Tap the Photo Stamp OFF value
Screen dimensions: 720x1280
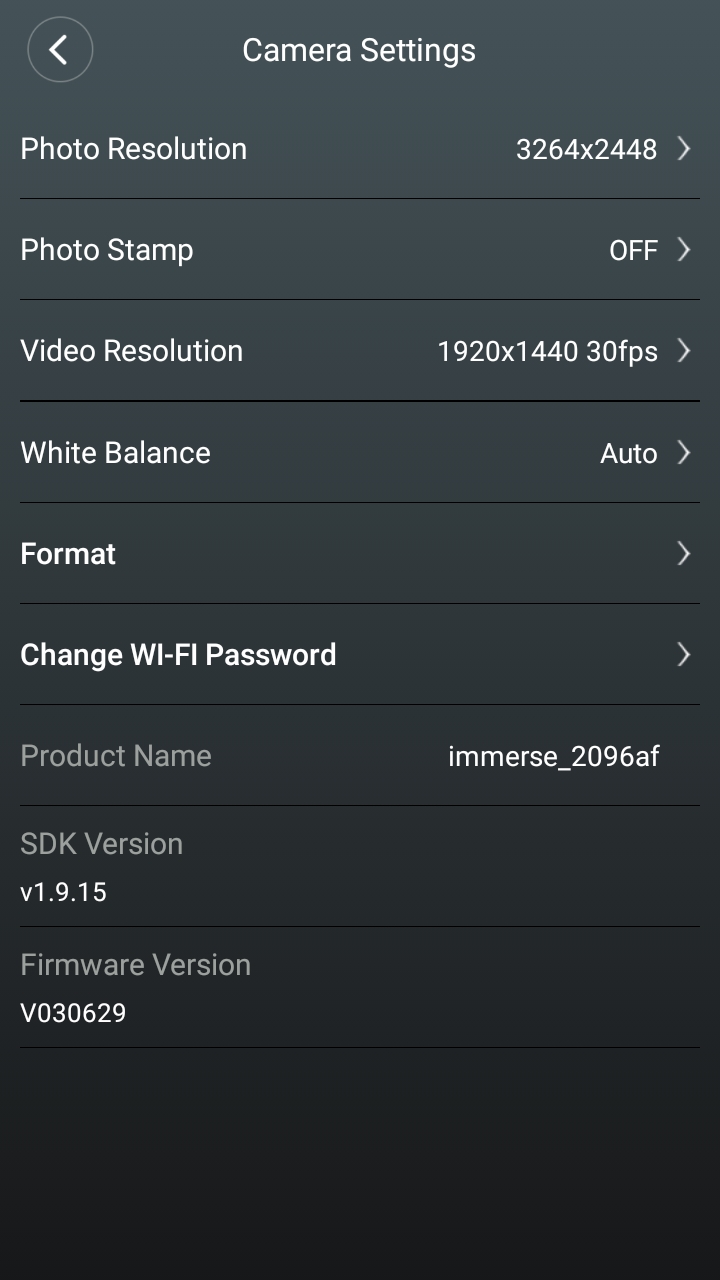coord(634,251)
